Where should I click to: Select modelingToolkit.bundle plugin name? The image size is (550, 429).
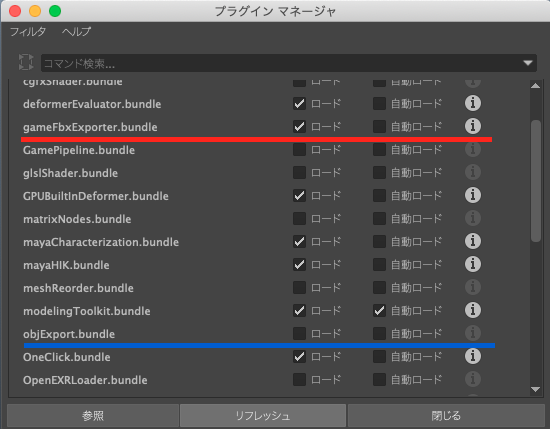click(87, 311)
